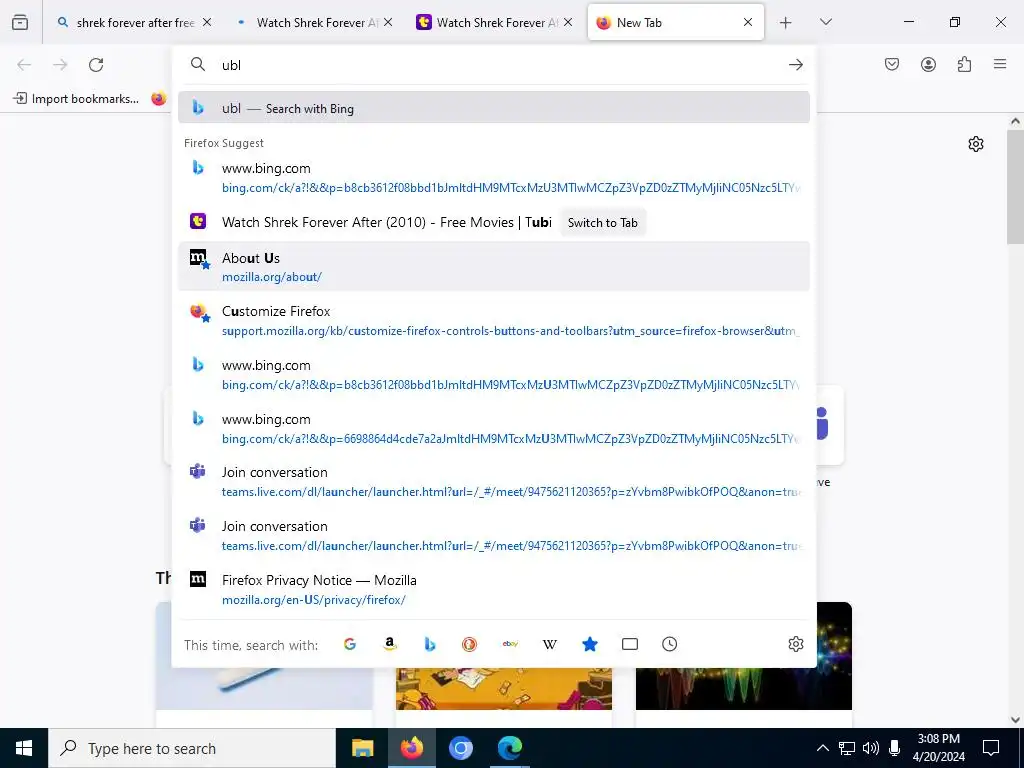Image resolution: width=1024 pixels, height=768 pixels.
Task: Click Import bookmarks in the toolbar
Action: click(x=76, y=99)
